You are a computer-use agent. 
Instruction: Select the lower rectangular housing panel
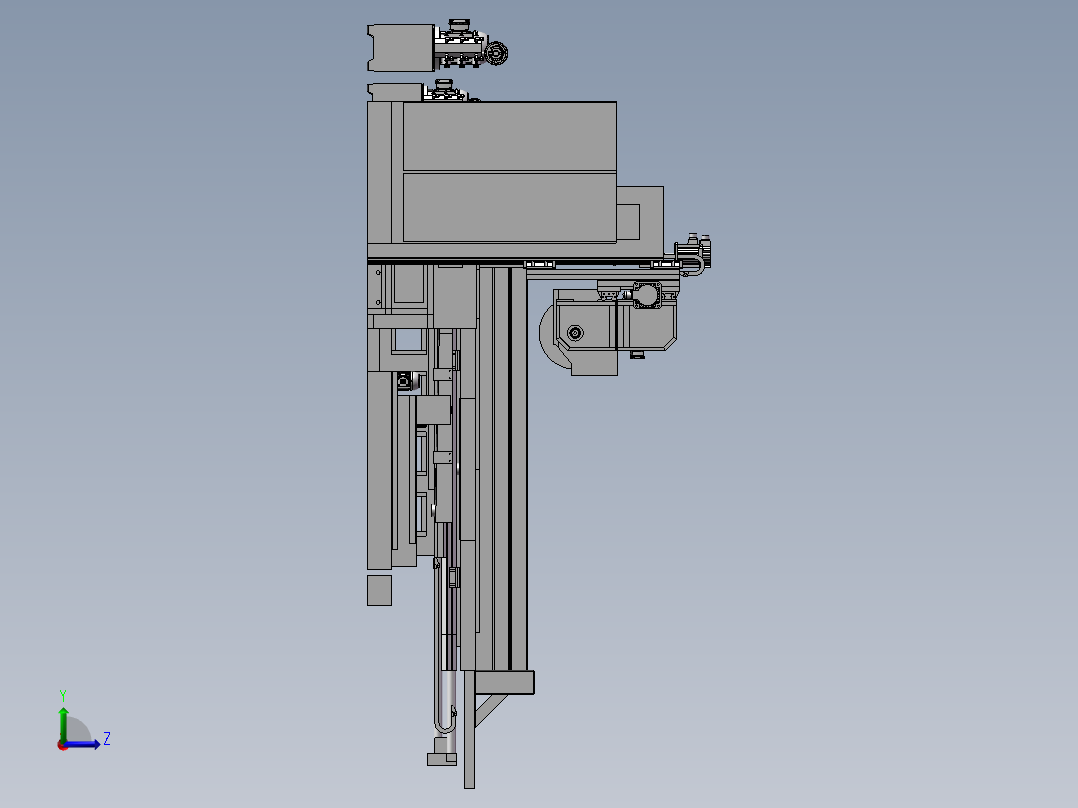coord(509,207)
